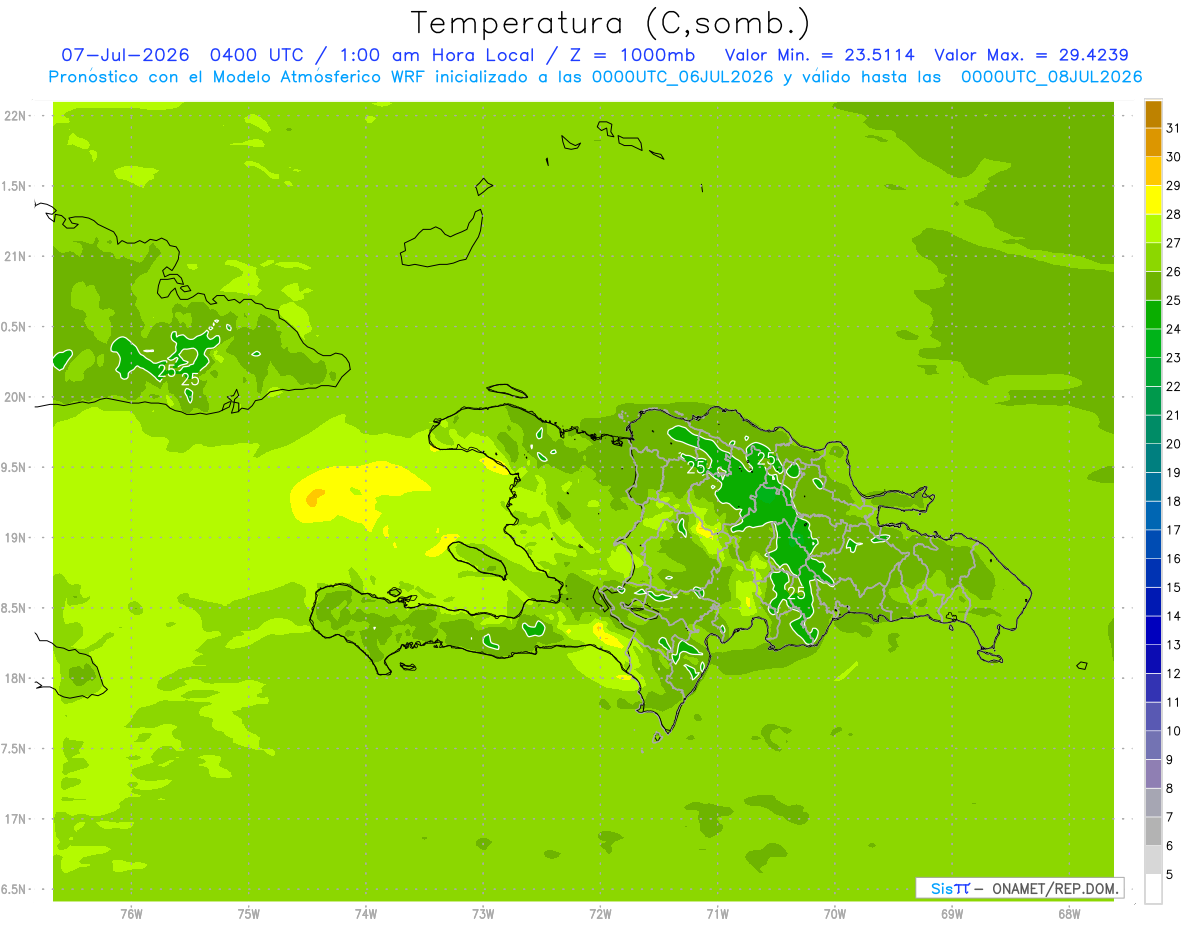Select initialization time "0000UTC_06JUL2026"
Viewport: 1200px width, 927px height.
tap(683, 77)
